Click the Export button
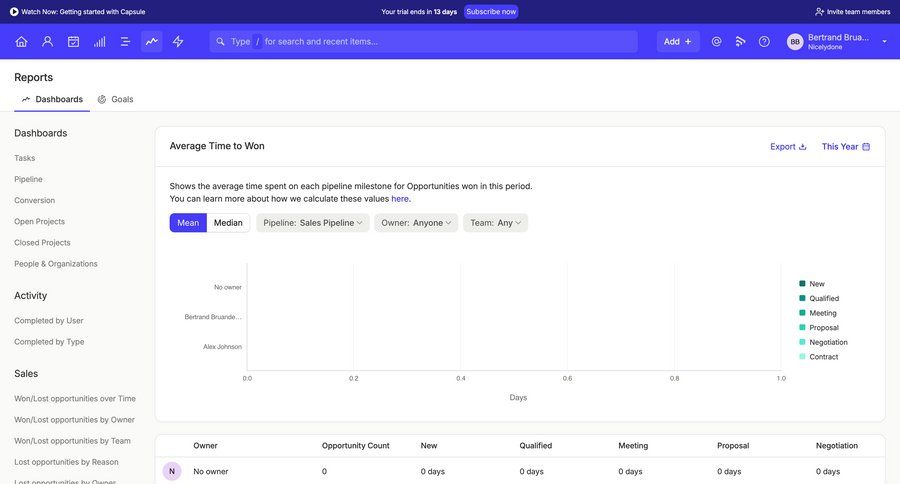Image resolution: width=900 pixels, height=484 pixels. (x=788, y=146)
